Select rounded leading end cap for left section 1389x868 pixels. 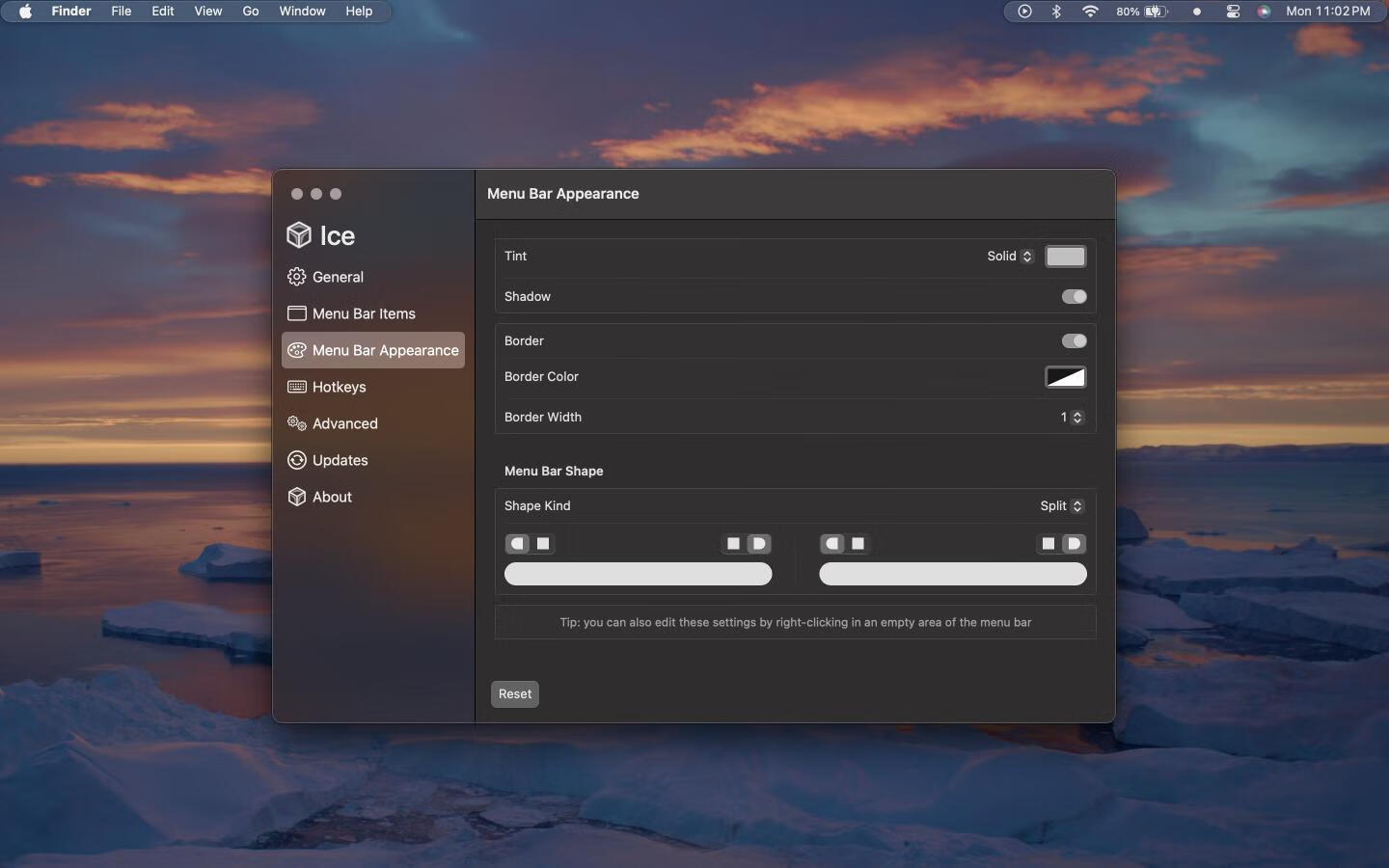(518, 544)
